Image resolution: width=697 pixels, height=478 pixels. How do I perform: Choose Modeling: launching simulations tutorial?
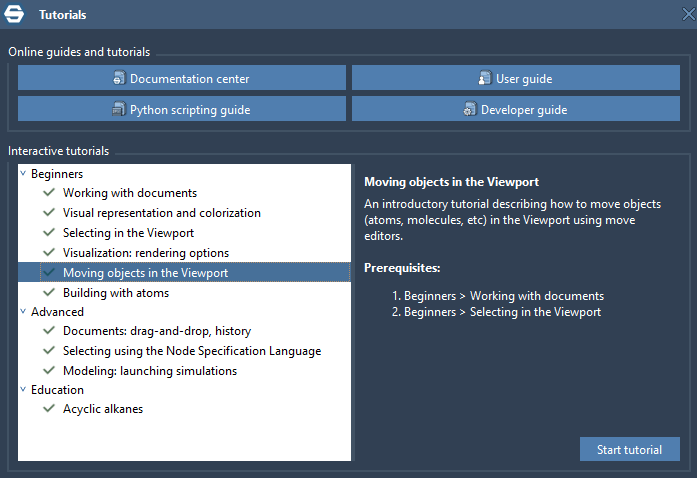(x=150, y=371)
